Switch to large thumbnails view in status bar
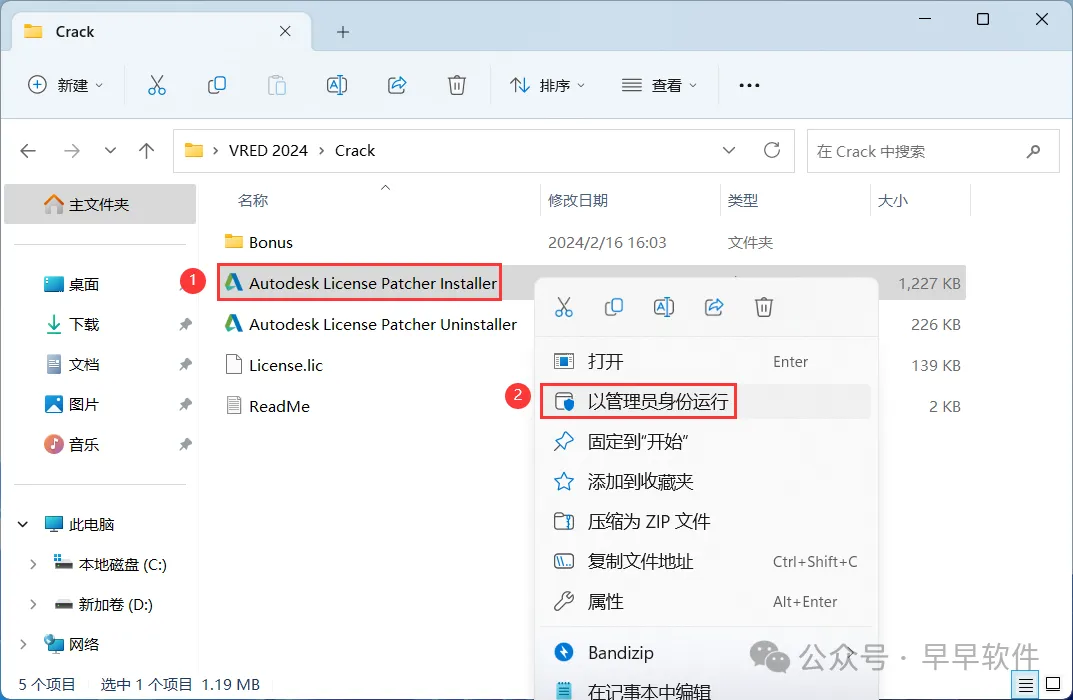1073x700 pixels. (1053, 684)
